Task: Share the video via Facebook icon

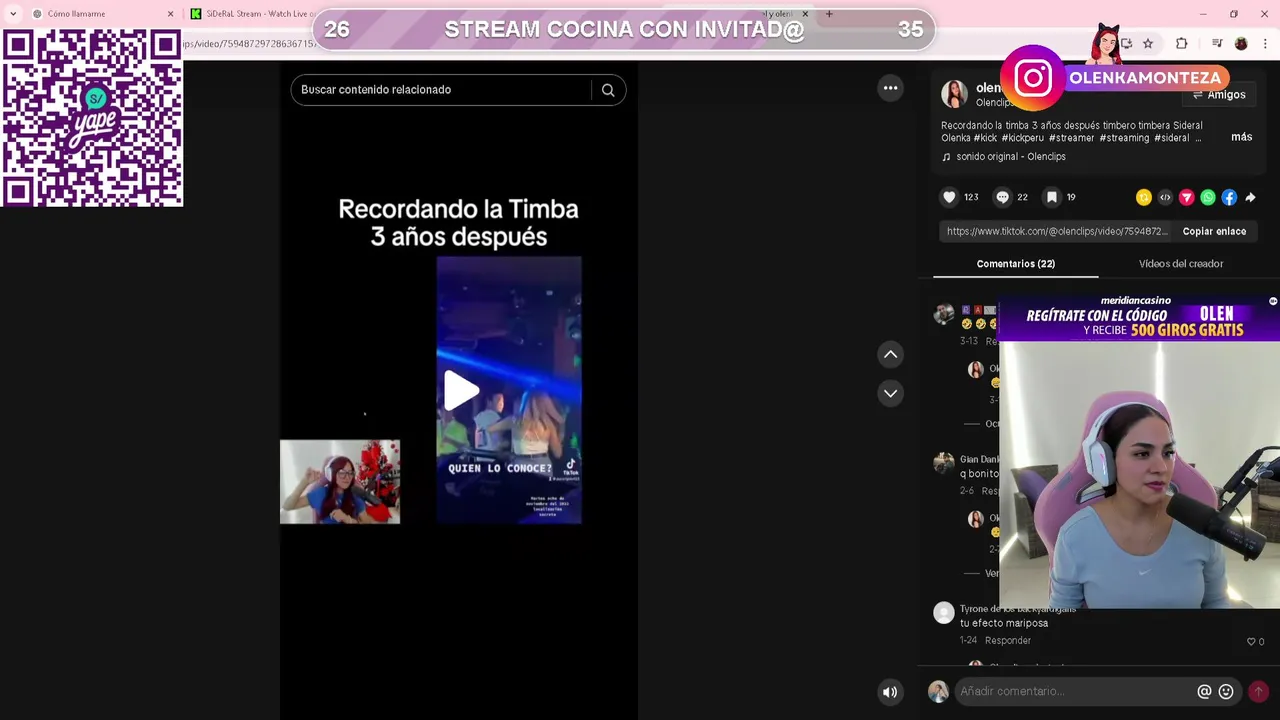Action: (1229, 197)
